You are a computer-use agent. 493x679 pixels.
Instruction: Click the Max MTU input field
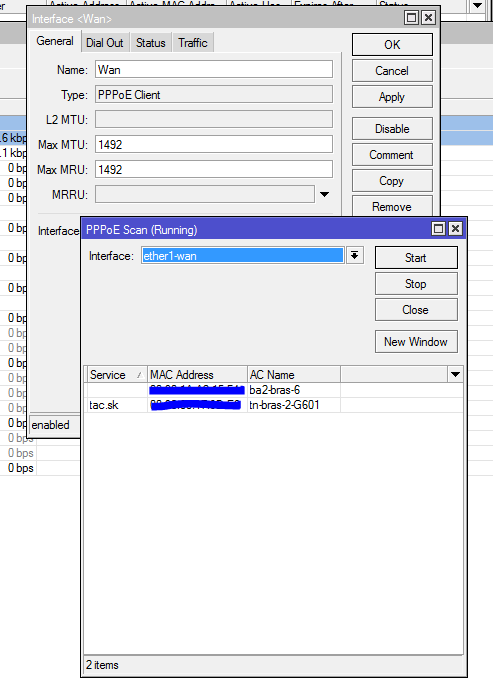(214, 145)
